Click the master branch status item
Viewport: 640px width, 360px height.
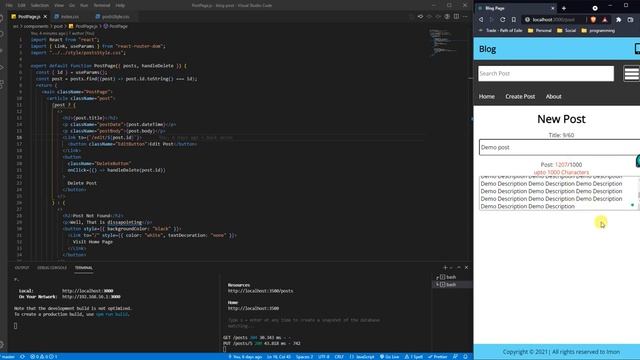(x=8, y=357)
